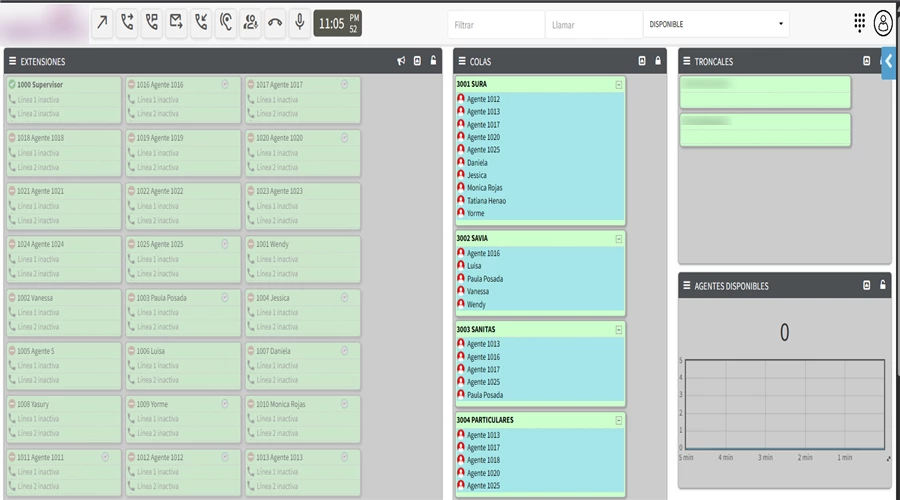The height and width of the screenshot is (500, 900).
Task: Click the megaphone icon in Extensiones header
Action: click(401, 61)
